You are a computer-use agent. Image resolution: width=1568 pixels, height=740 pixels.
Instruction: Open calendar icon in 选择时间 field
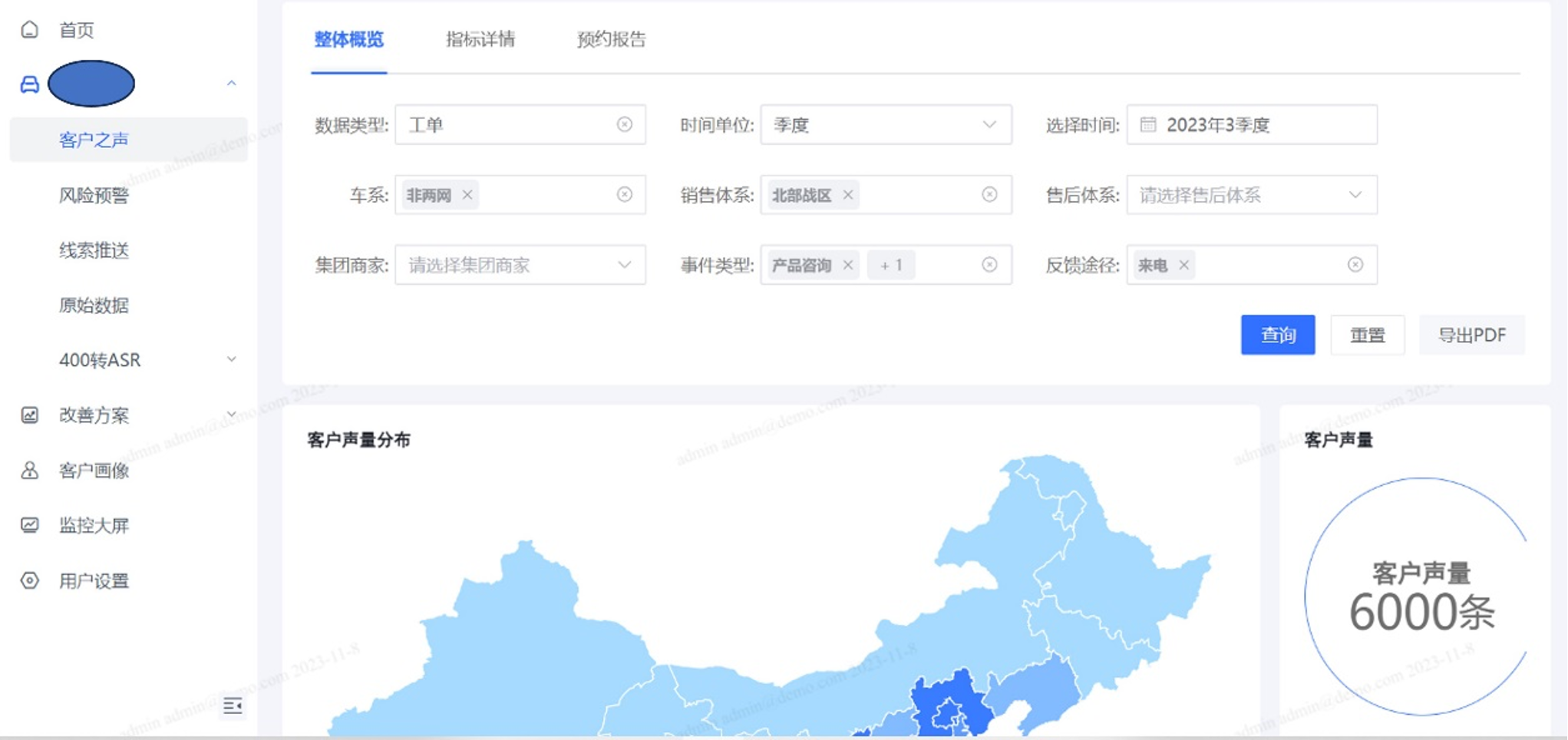click(1147, 125)
